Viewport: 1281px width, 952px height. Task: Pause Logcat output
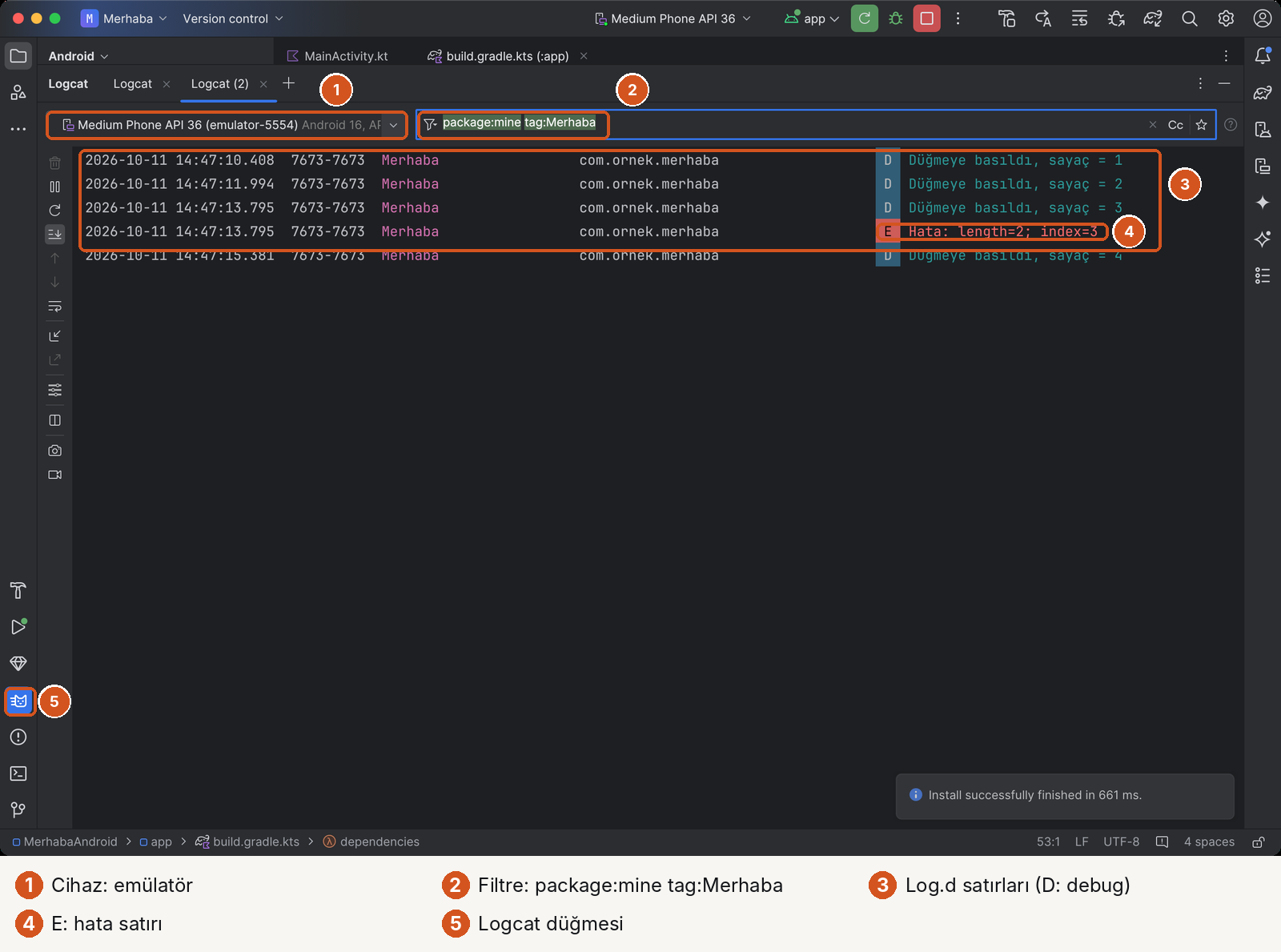point(54,187)
